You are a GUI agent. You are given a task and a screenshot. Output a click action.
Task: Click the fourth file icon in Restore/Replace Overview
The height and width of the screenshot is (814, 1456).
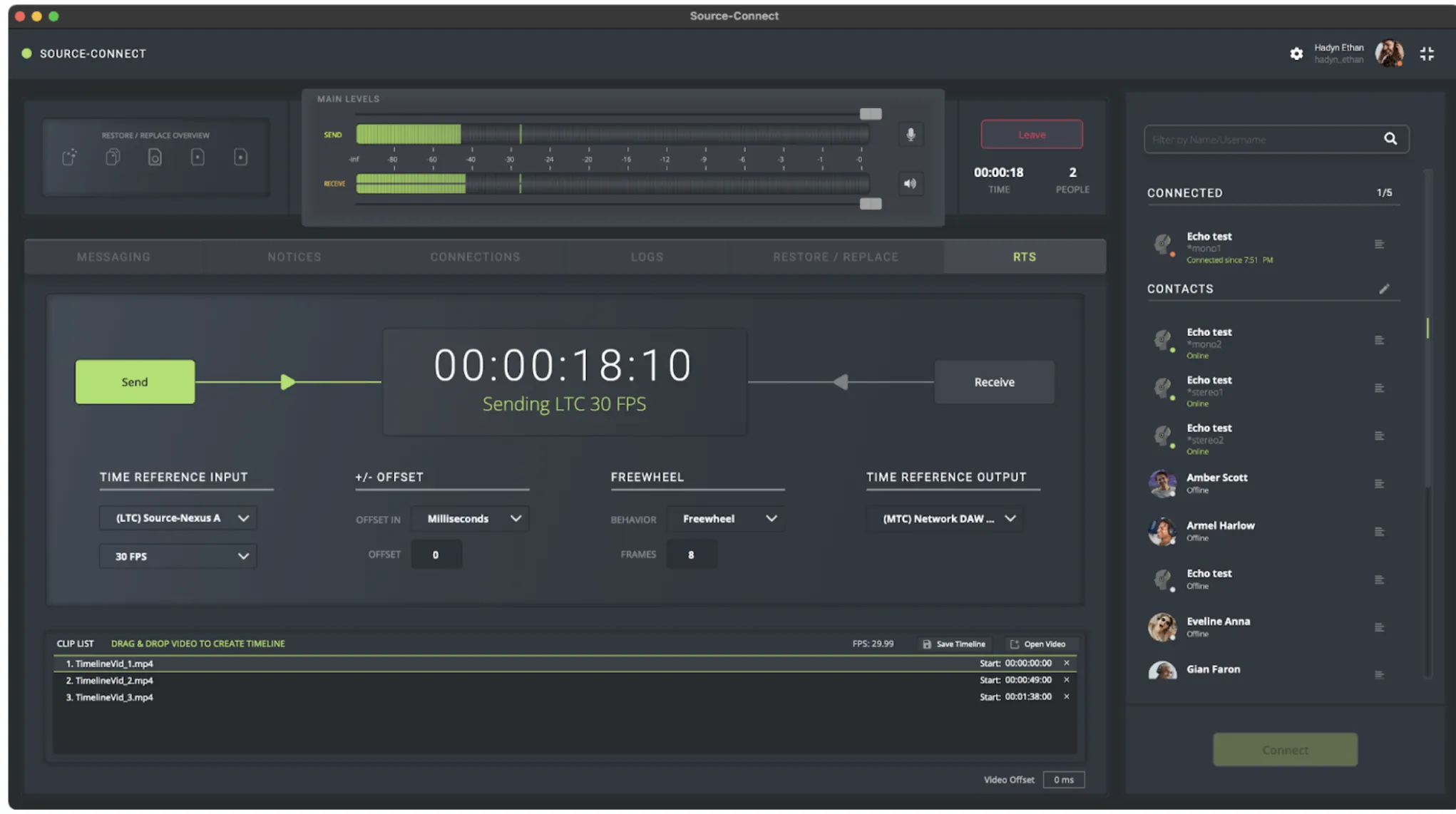[198, 157]
